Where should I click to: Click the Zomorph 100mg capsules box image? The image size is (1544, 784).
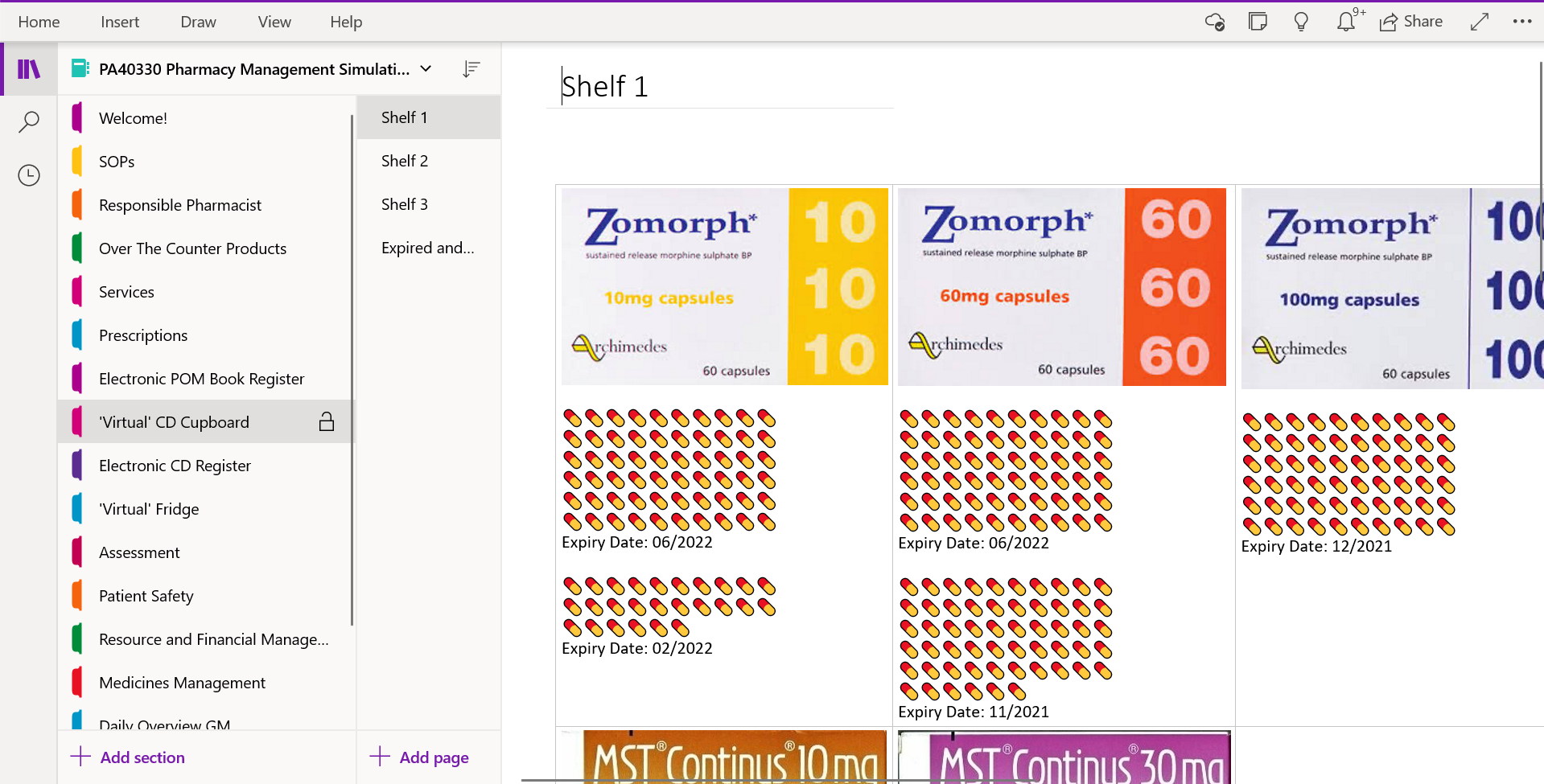(x=1392, y=289)
